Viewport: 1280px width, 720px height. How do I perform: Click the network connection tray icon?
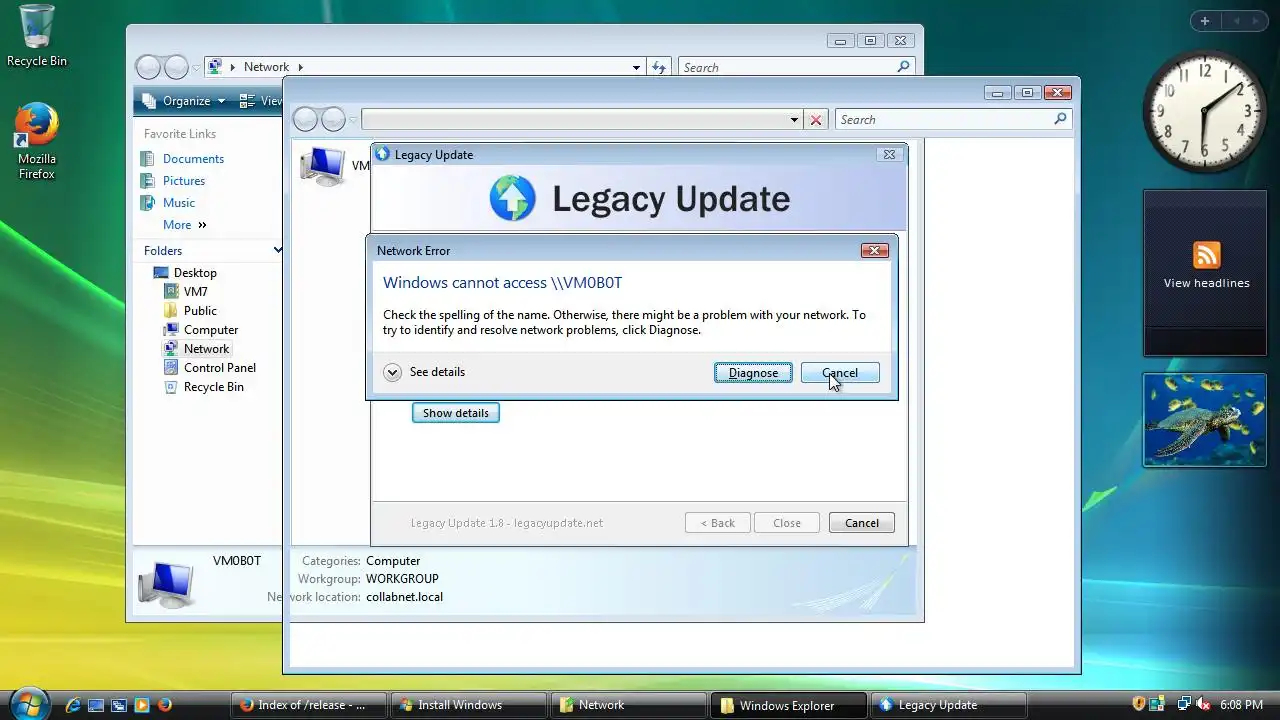coord(1184,704)
